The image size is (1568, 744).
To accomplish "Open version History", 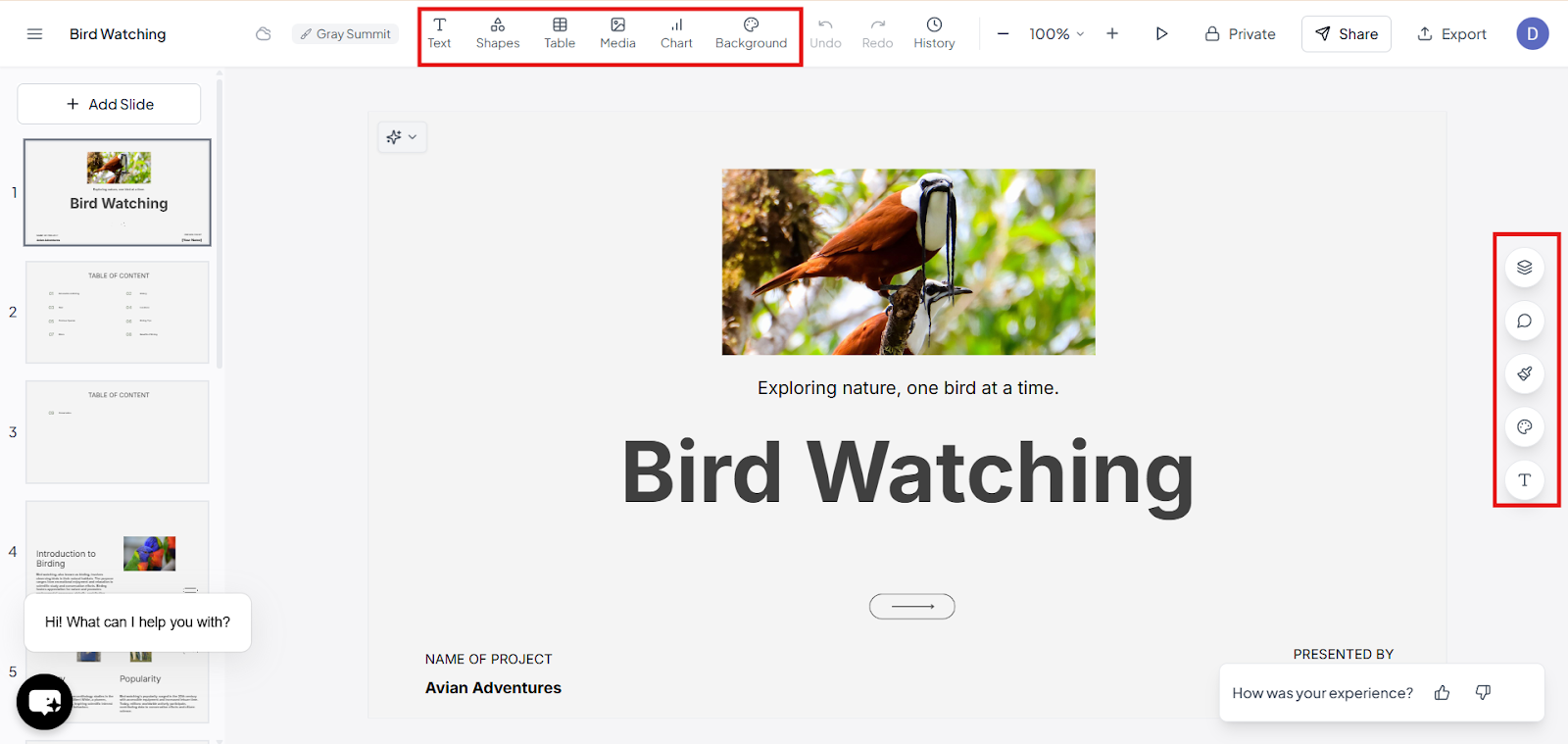I will [934, 33].
